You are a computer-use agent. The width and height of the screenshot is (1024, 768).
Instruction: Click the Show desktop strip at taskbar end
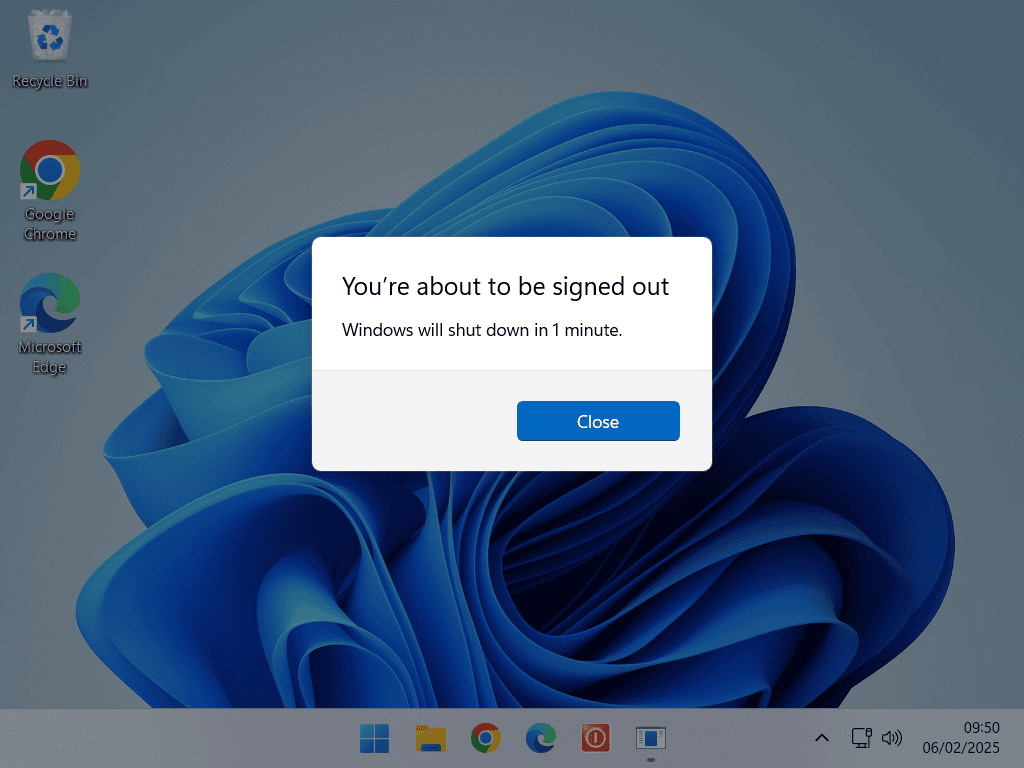coord(1019,739)
